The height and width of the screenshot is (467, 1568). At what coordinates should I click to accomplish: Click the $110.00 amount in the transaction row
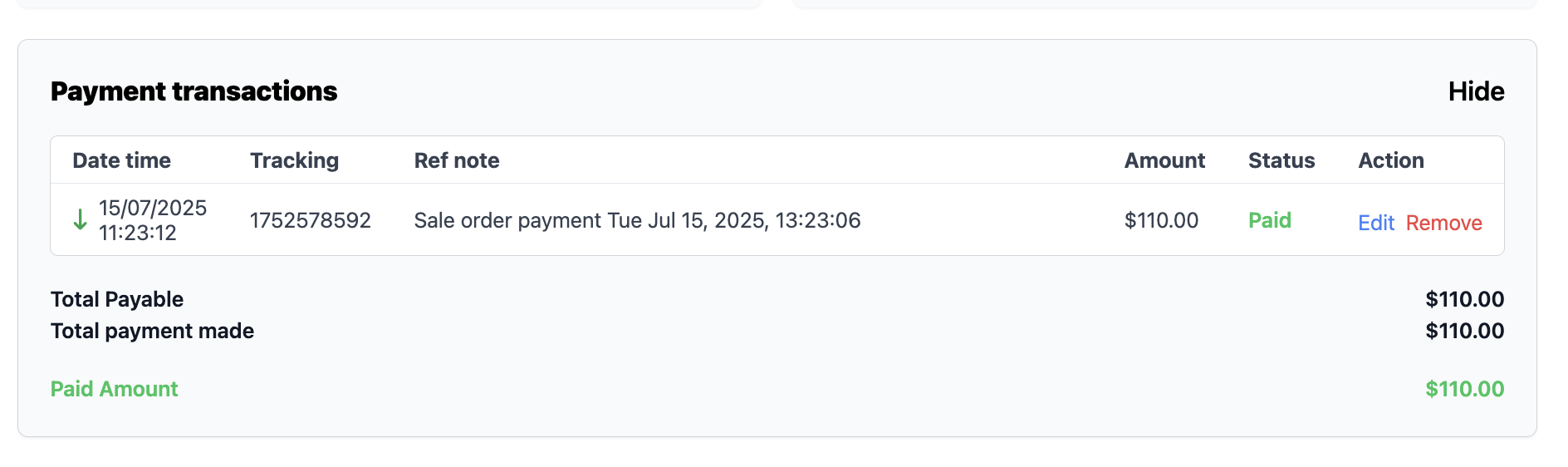[1161, 220]
